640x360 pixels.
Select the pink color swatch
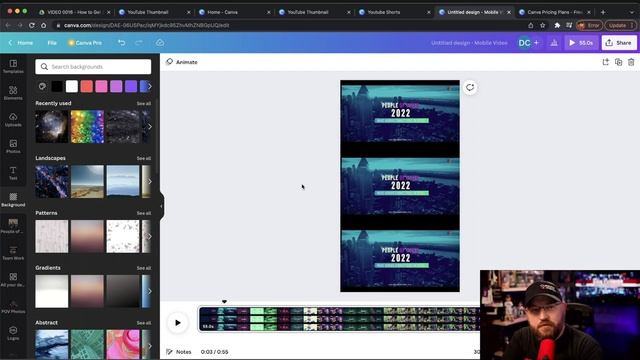tap(101, 86)
